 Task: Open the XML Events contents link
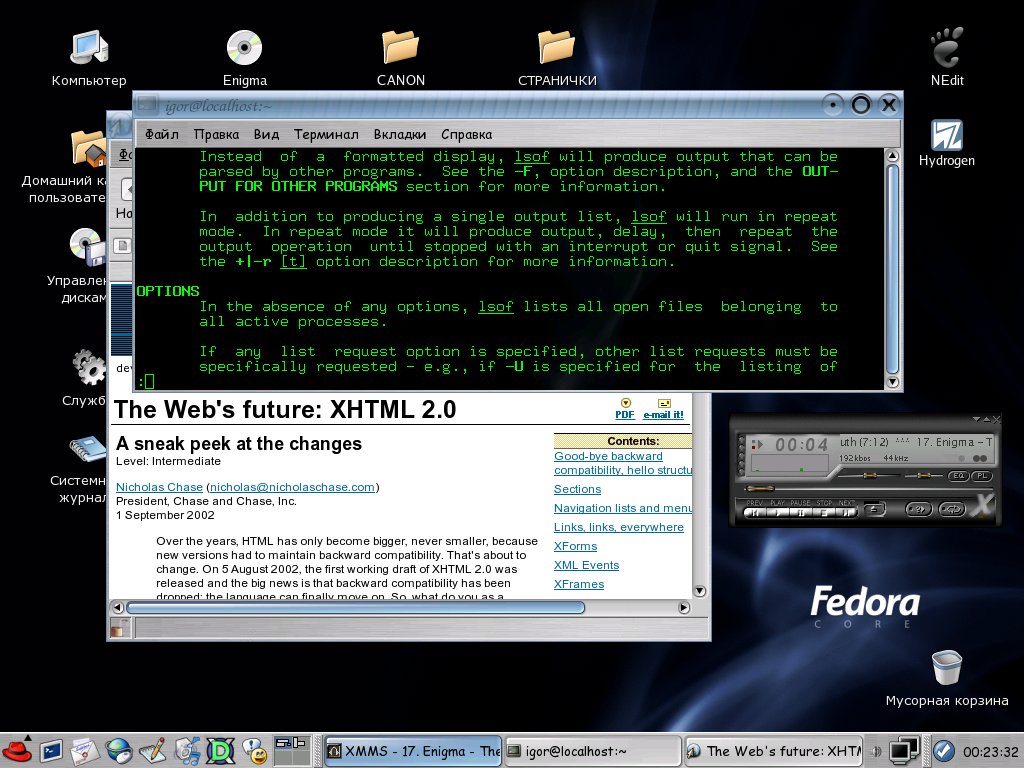click(x=586, y=565)
